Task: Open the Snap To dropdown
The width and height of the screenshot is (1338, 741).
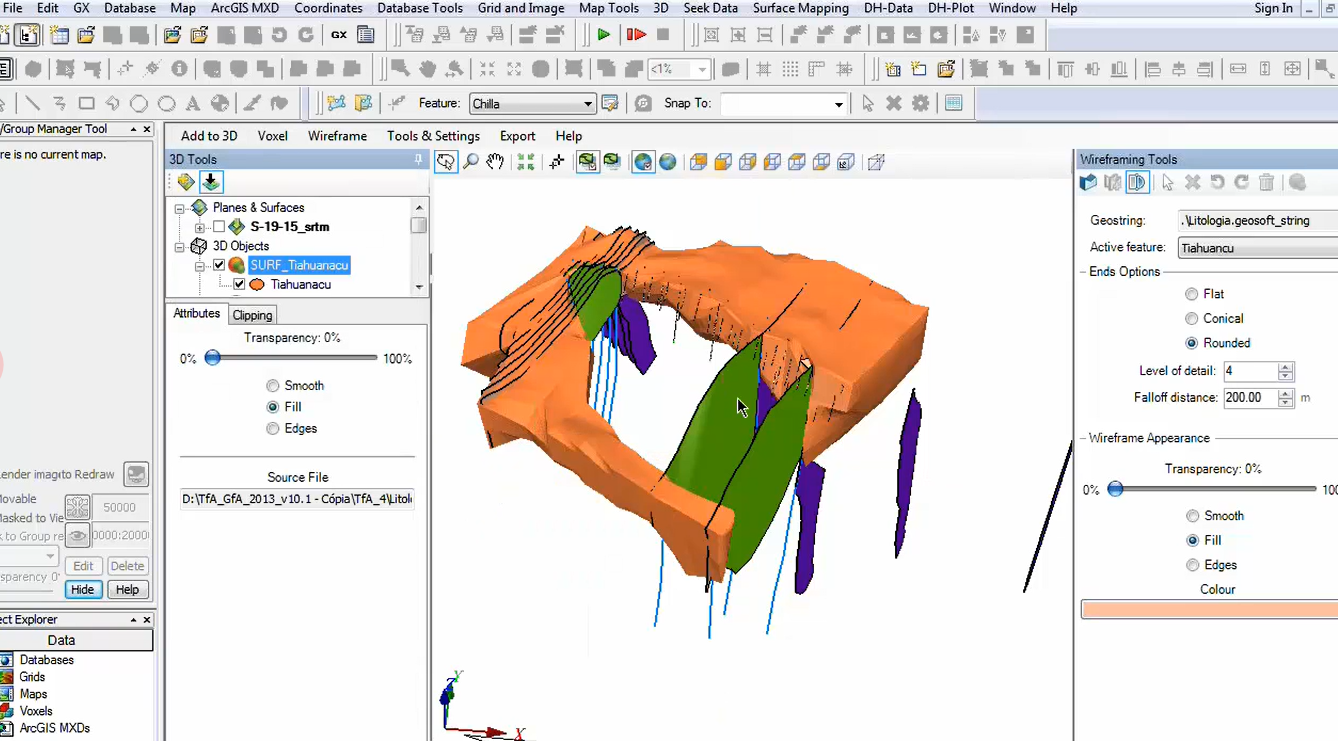Action: tap(838, 104)
